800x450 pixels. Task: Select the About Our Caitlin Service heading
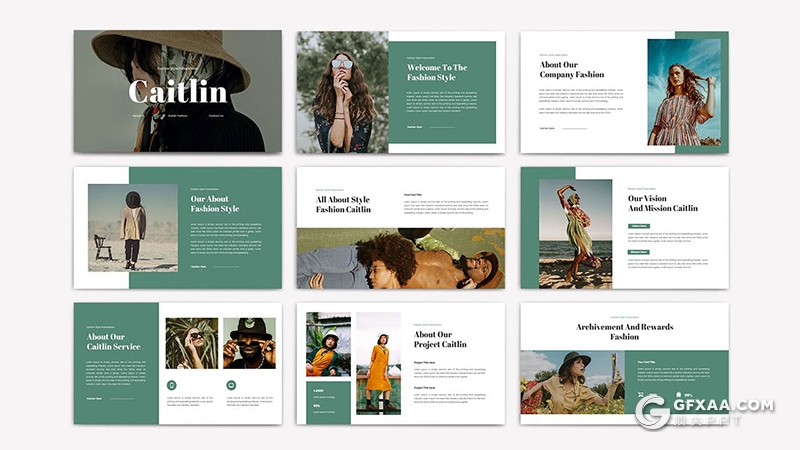coord(113,342)
